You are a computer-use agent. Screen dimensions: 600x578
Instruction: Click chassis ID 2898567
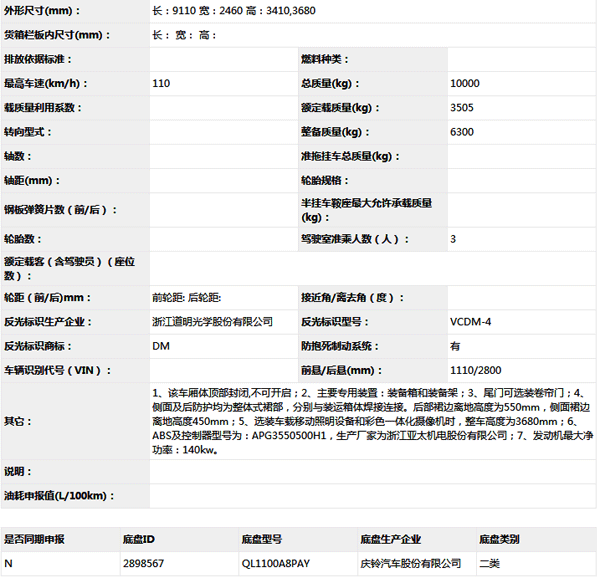click(x=144, y=564)
